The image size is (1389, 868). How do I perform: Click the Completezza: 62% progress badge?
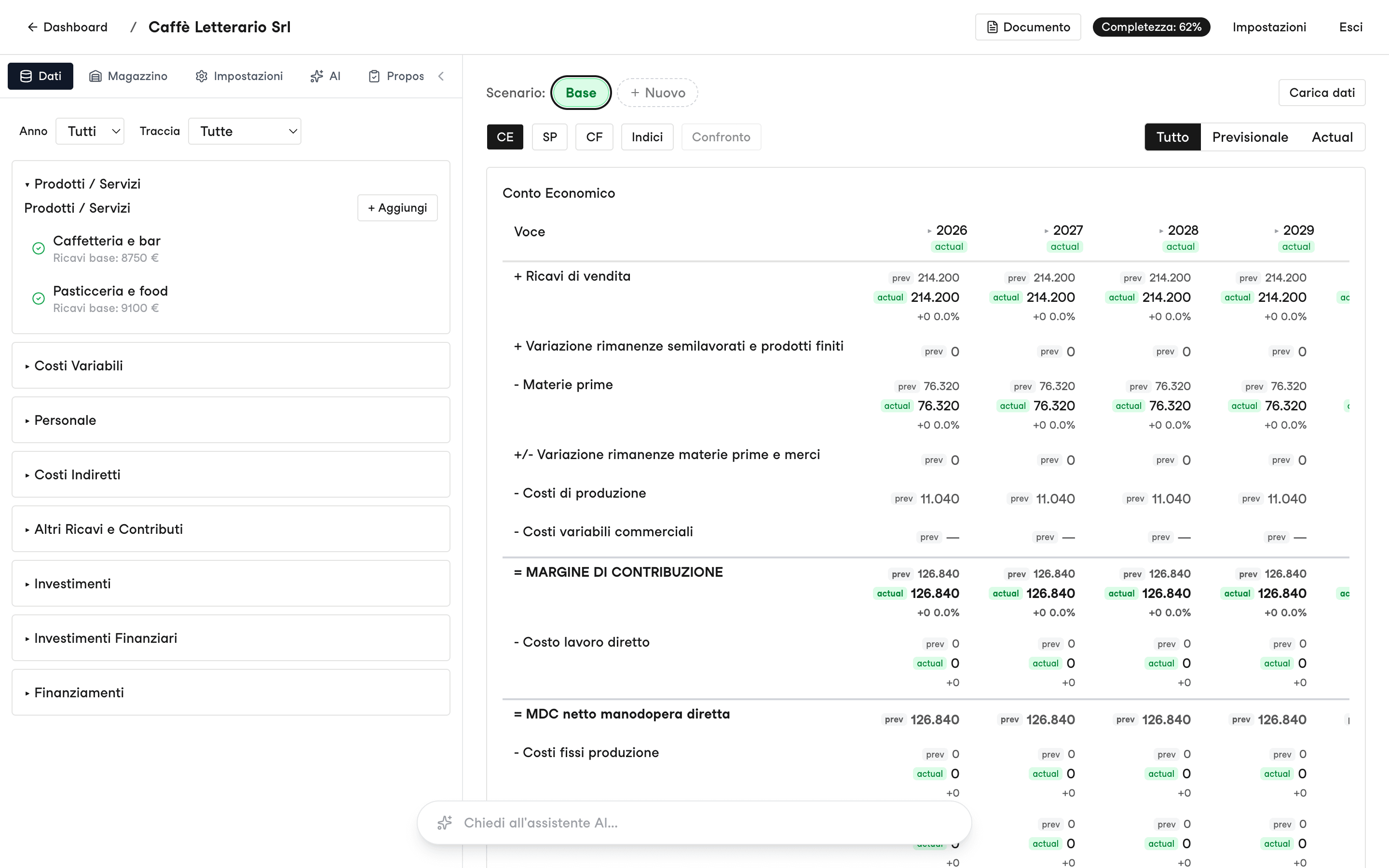1151,27
